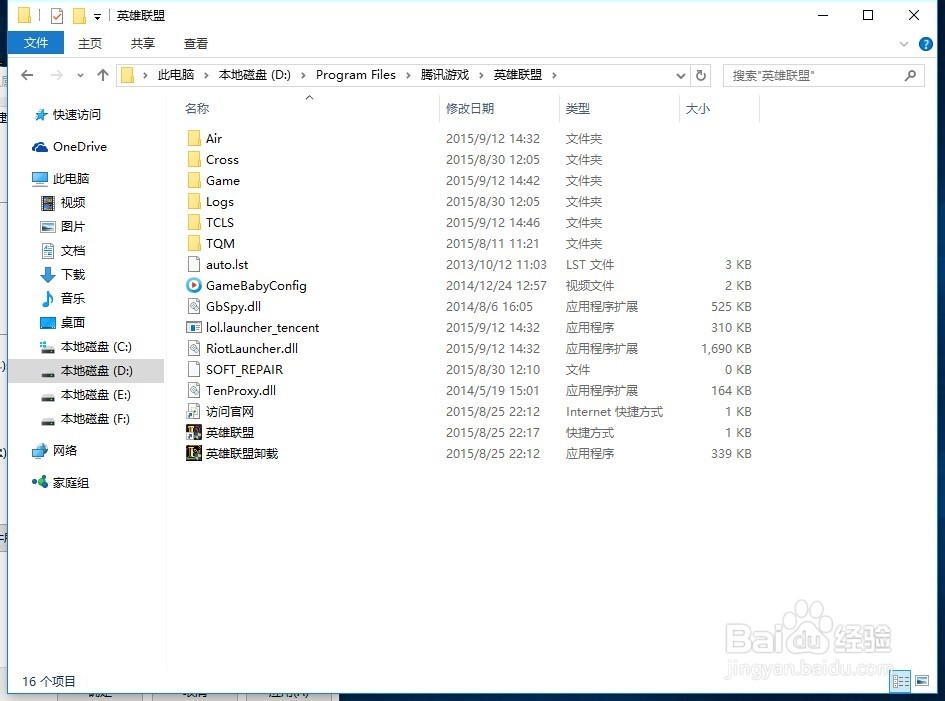Open the 查看 ribbon tab
This screenshot has height=701, width=945.
pos(196,43)
